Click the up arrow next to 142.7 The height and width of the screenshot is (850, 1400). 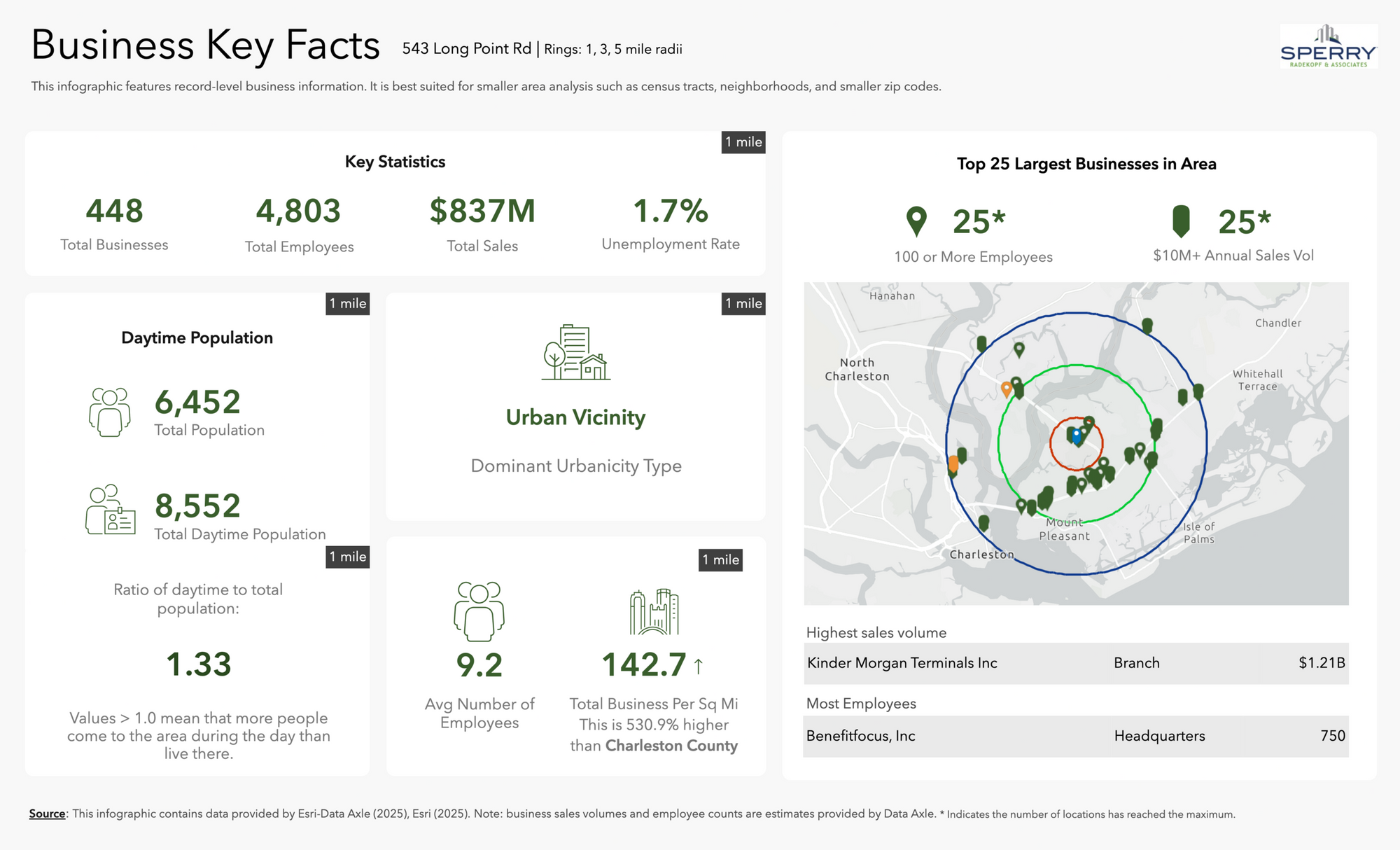[699, 665]
